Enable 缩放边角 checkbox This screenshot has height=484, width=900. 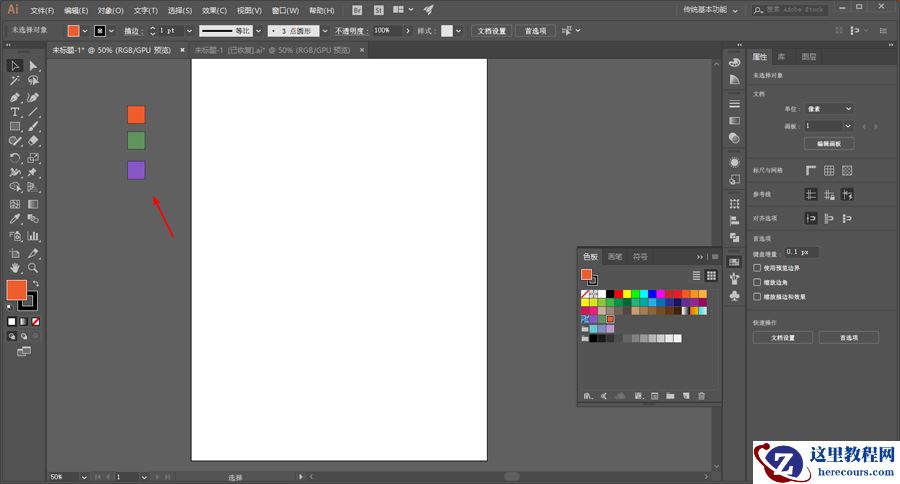click(757, 282)
